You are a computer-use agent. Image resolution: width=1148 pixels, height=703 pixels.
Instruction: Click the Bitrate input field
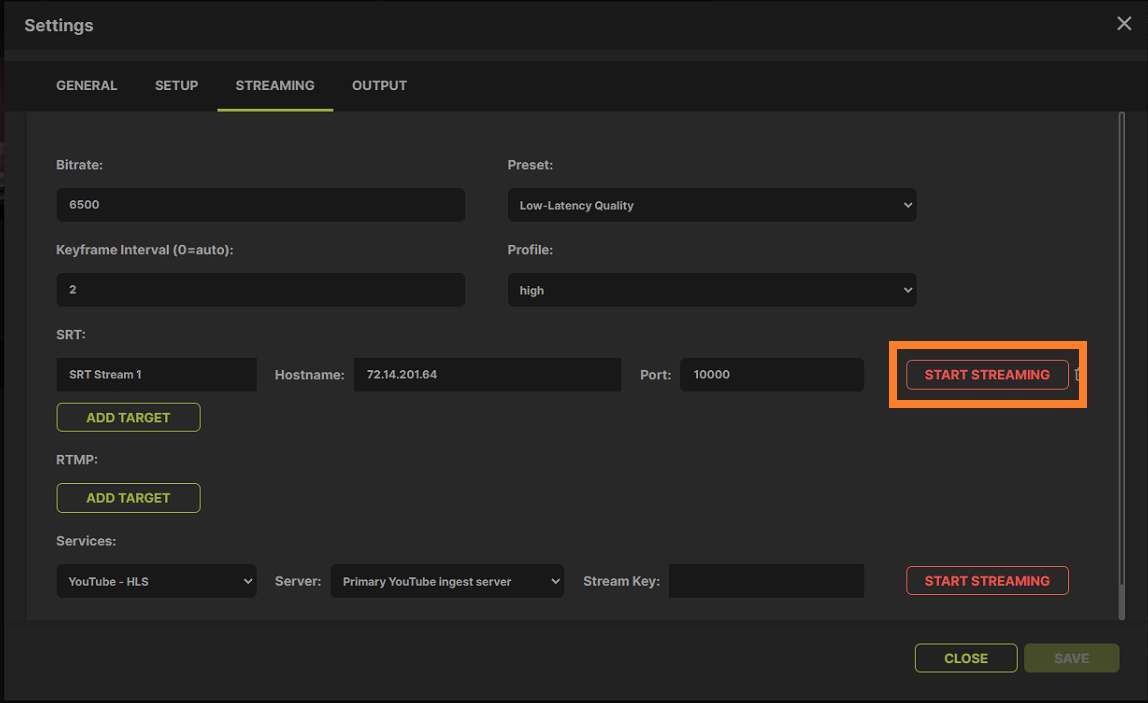261,204
